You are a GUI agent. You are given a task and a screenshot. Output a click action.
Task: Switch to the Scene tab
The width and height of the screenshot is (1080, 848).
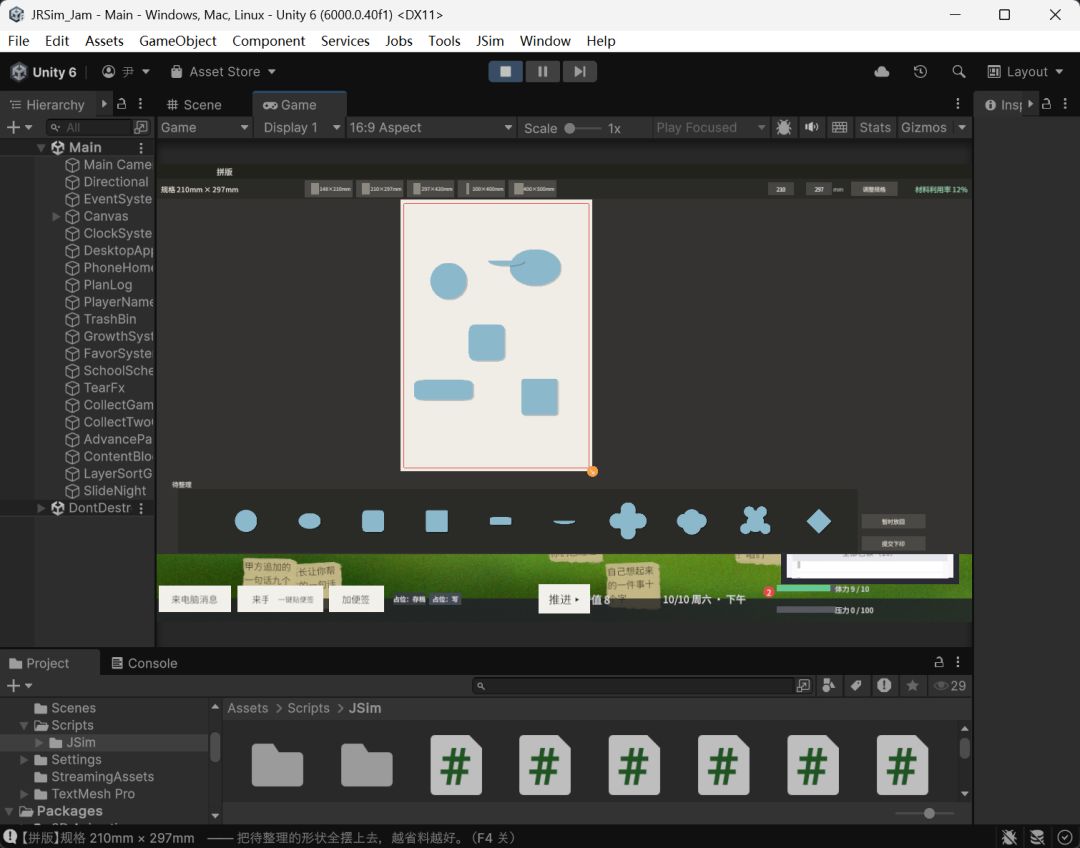tap(194, 105)
